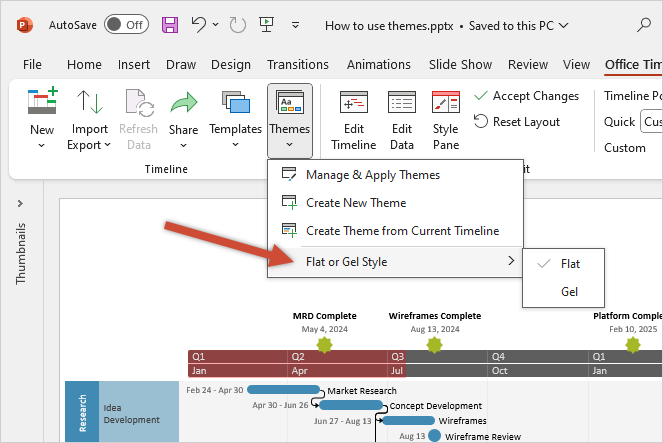This screenshot has height=443, width=663.
Task: Click the New timeline icon
Action: [42, 103]
